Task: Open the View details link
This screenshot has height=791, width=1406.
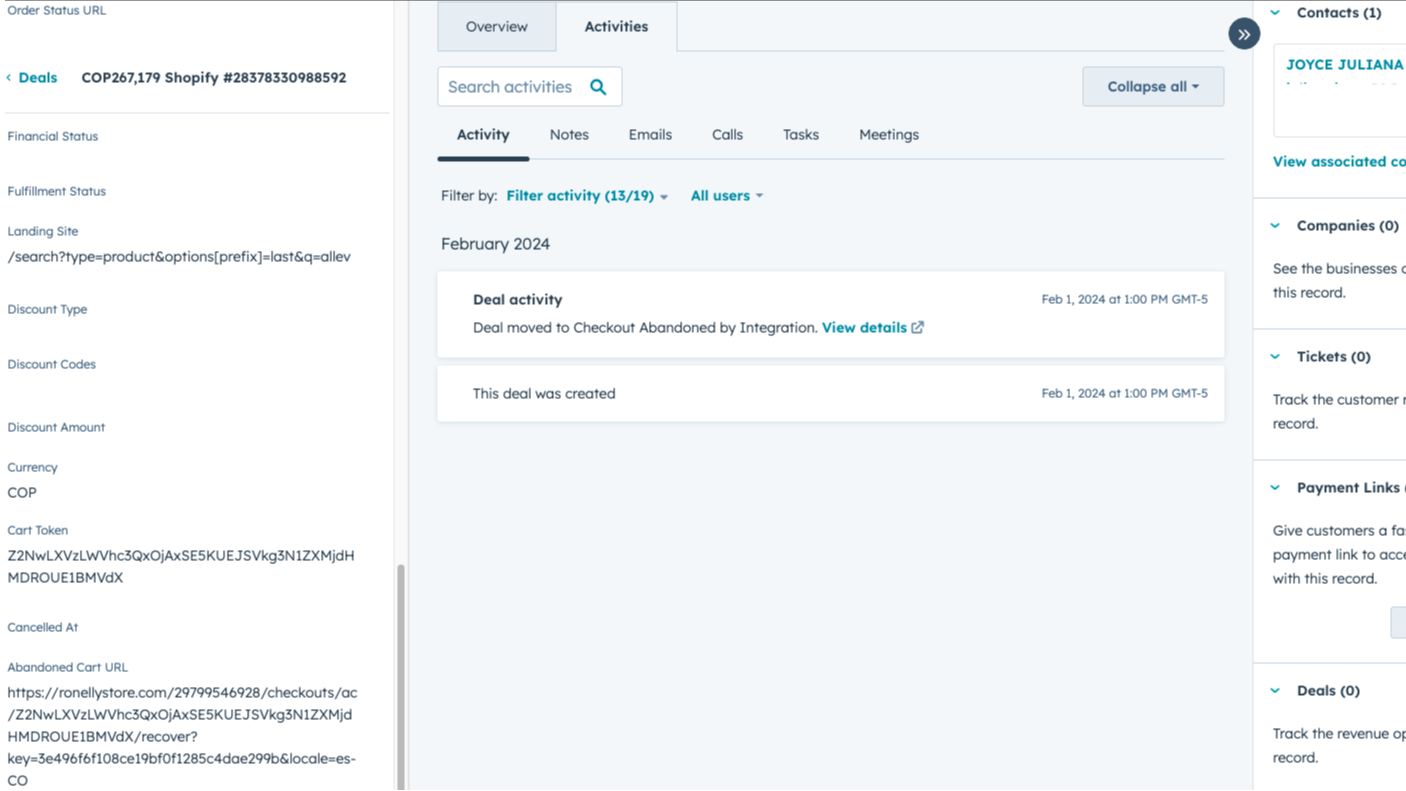Action: pos(863,327)
